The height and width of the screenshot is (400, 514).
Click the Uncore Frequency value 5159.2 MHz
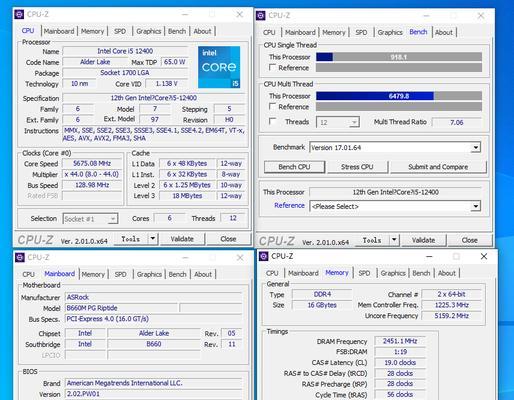click(451, 316)
